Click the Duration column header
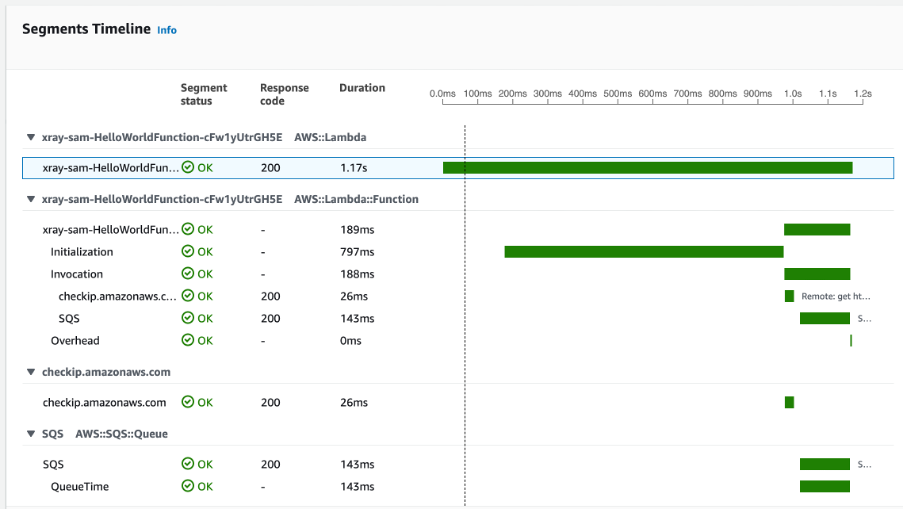 [362, 88]
